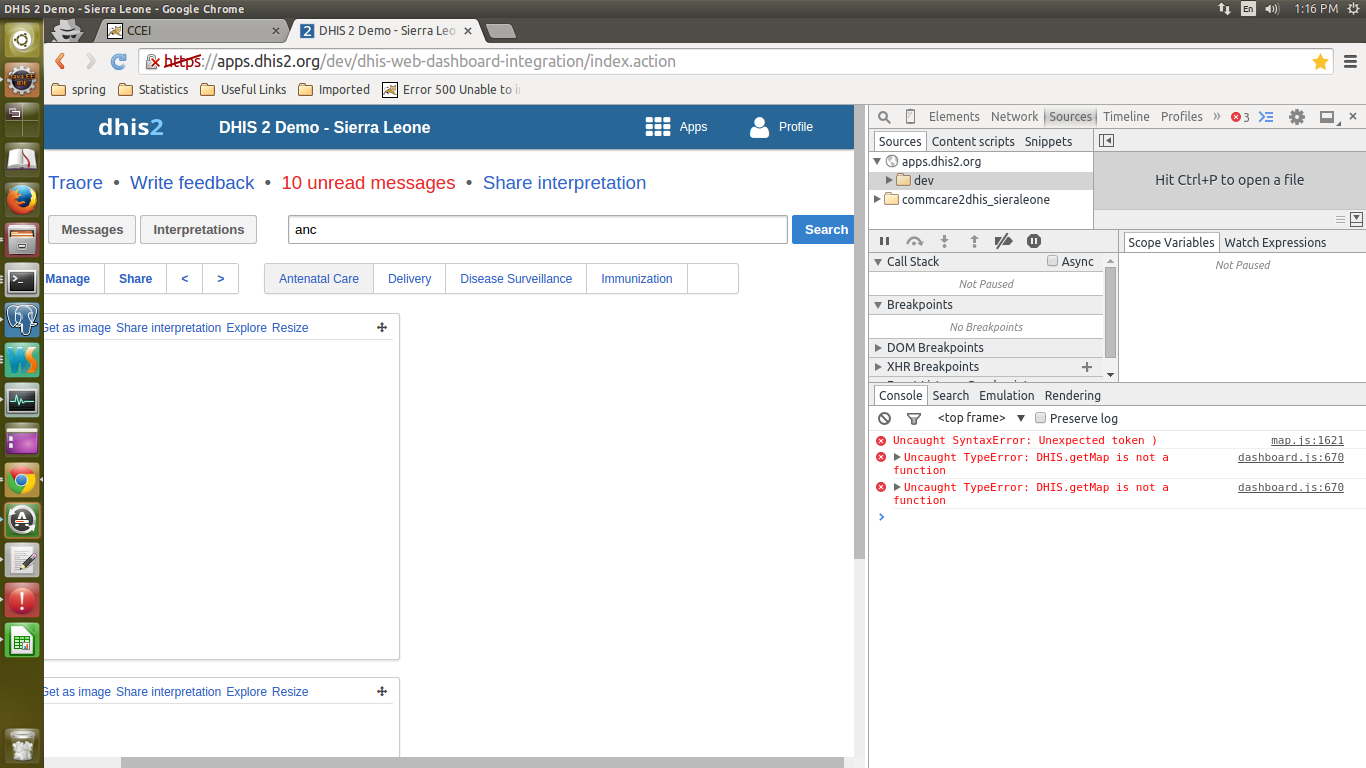
Task: Toggle the device mode phone icon
Action: point(910,117)
